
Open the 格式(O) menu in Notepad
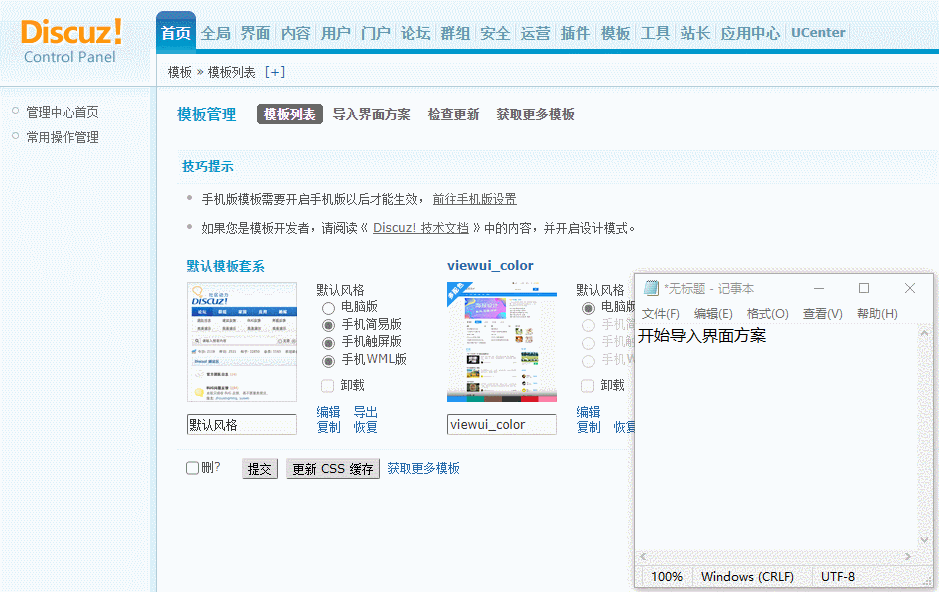pos(767,314)
